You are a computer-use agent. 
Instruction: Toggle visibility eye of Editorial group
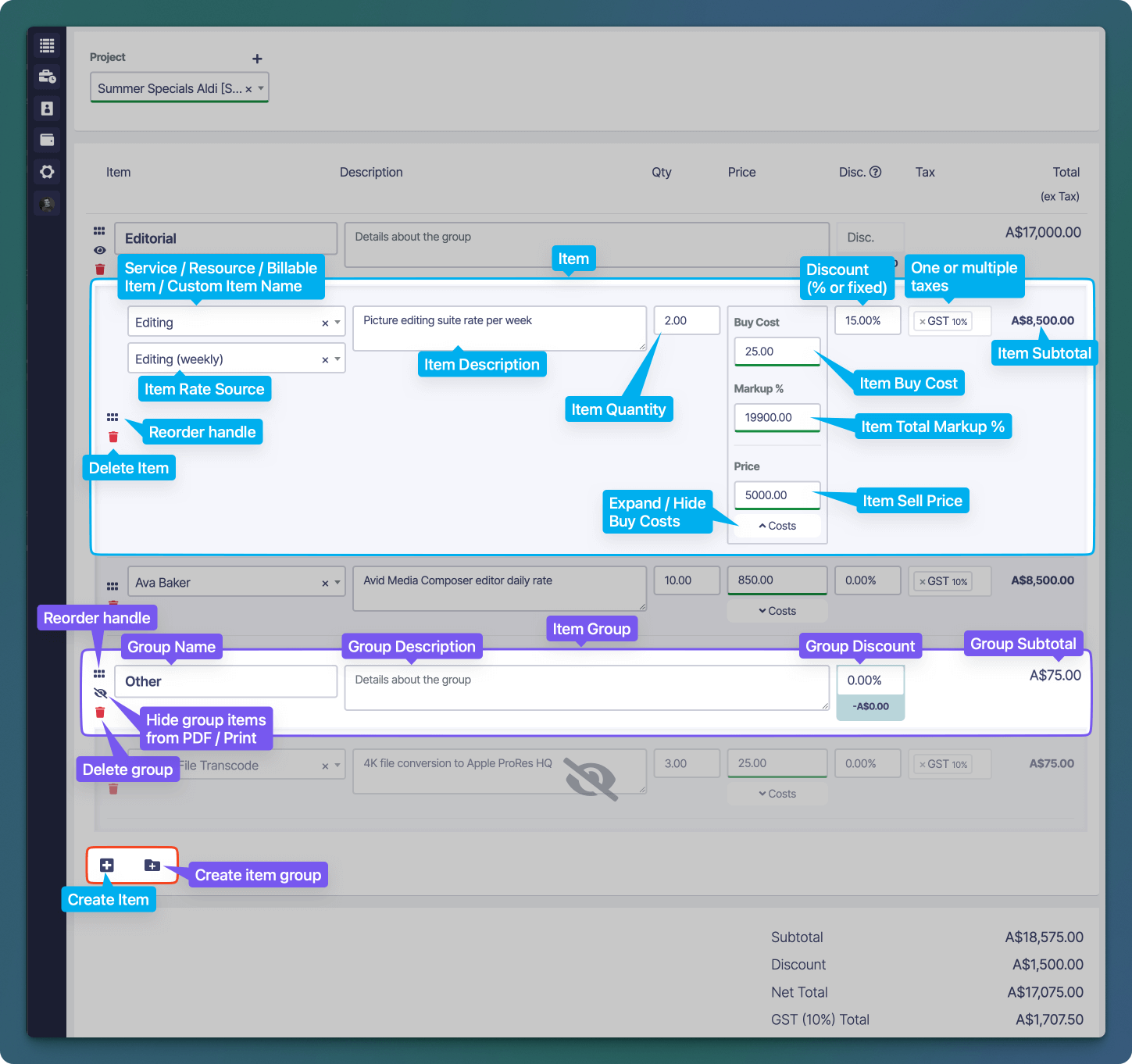point(99,250)
